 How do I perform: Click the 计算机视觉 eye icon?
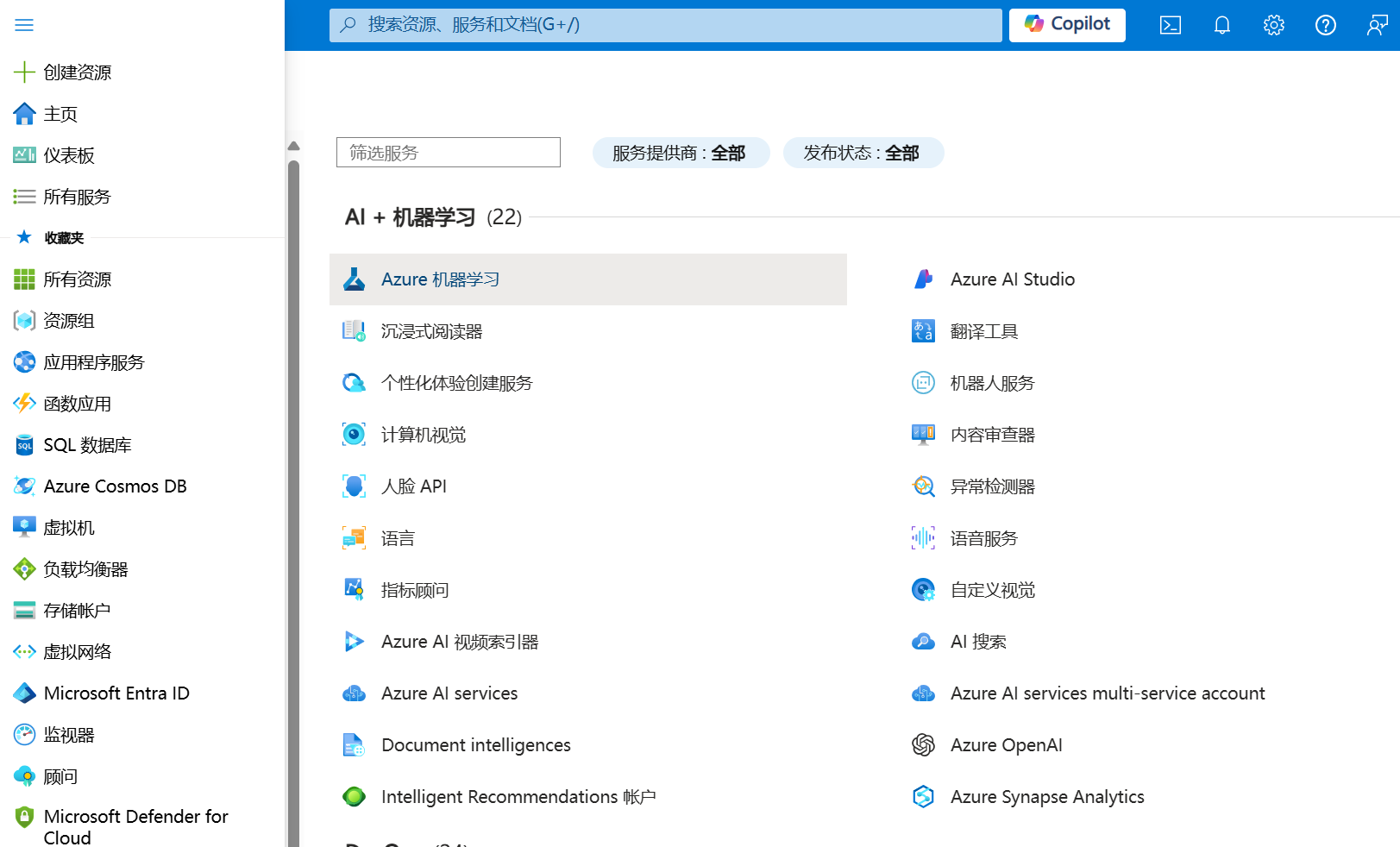pos(354,435)
